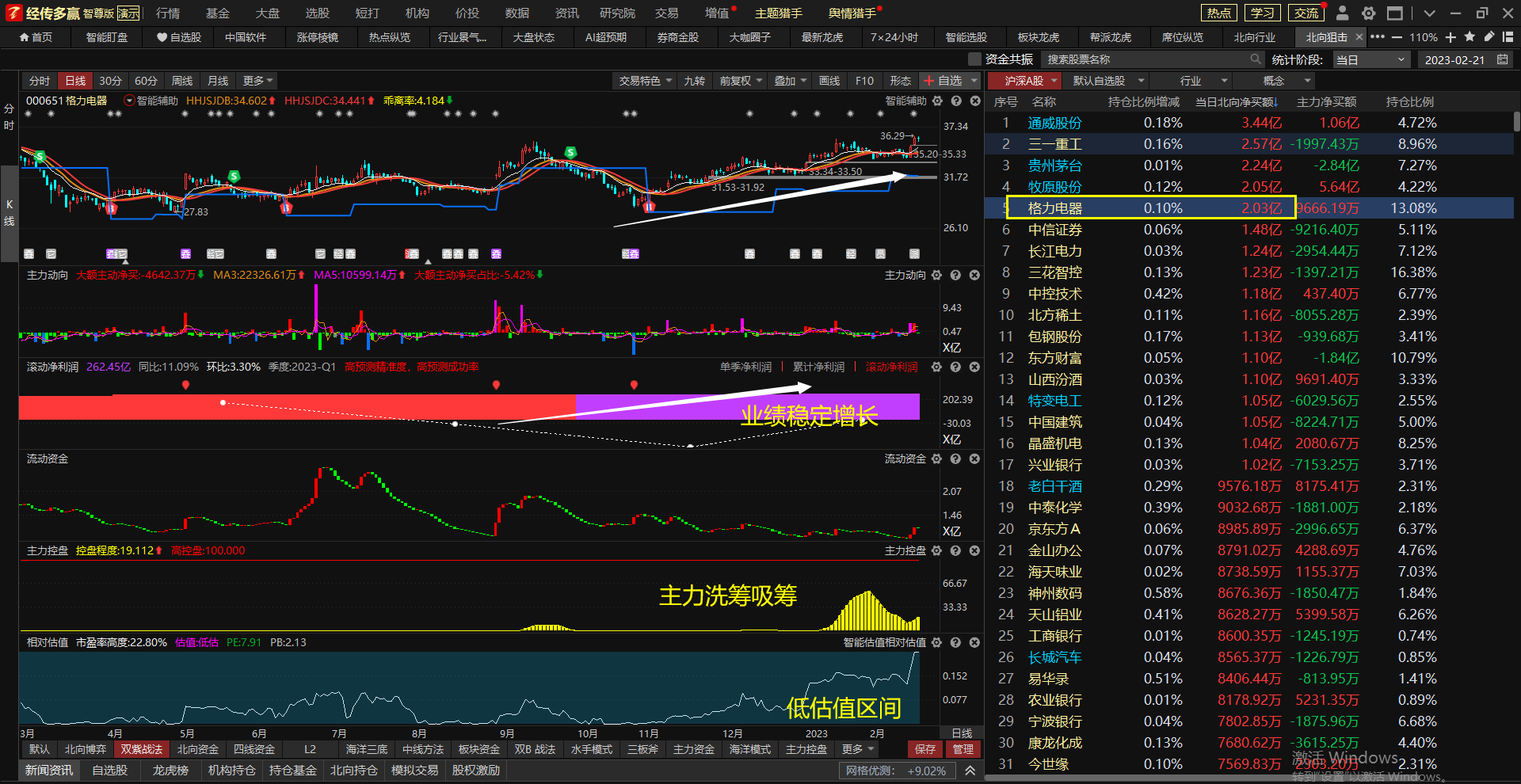
Task: Click the star favorite icon beside zoom
Action: point(1470,37)
